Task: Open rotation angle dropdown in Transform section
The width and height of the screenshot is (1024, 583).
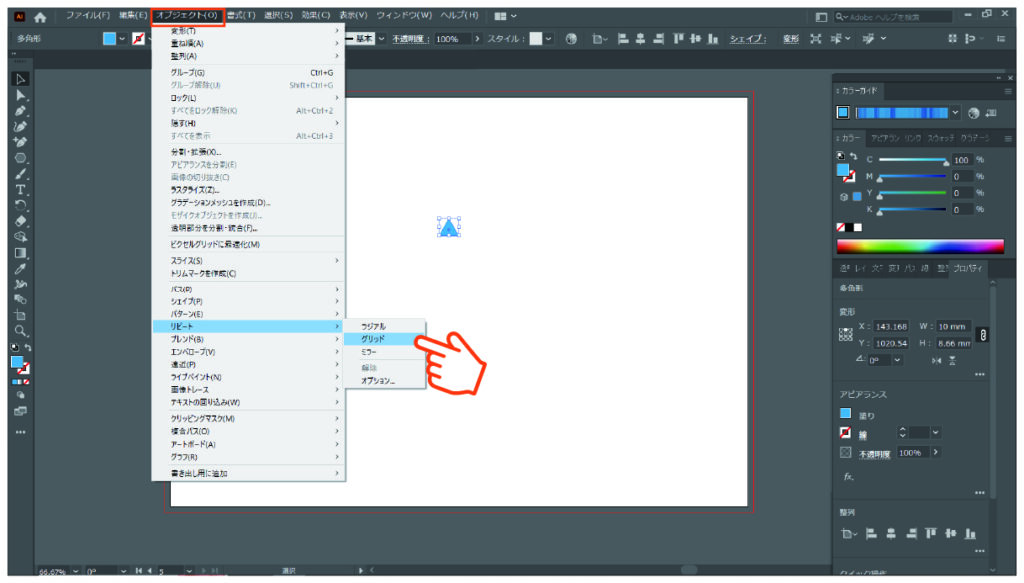Action: [x=897, y=360]
